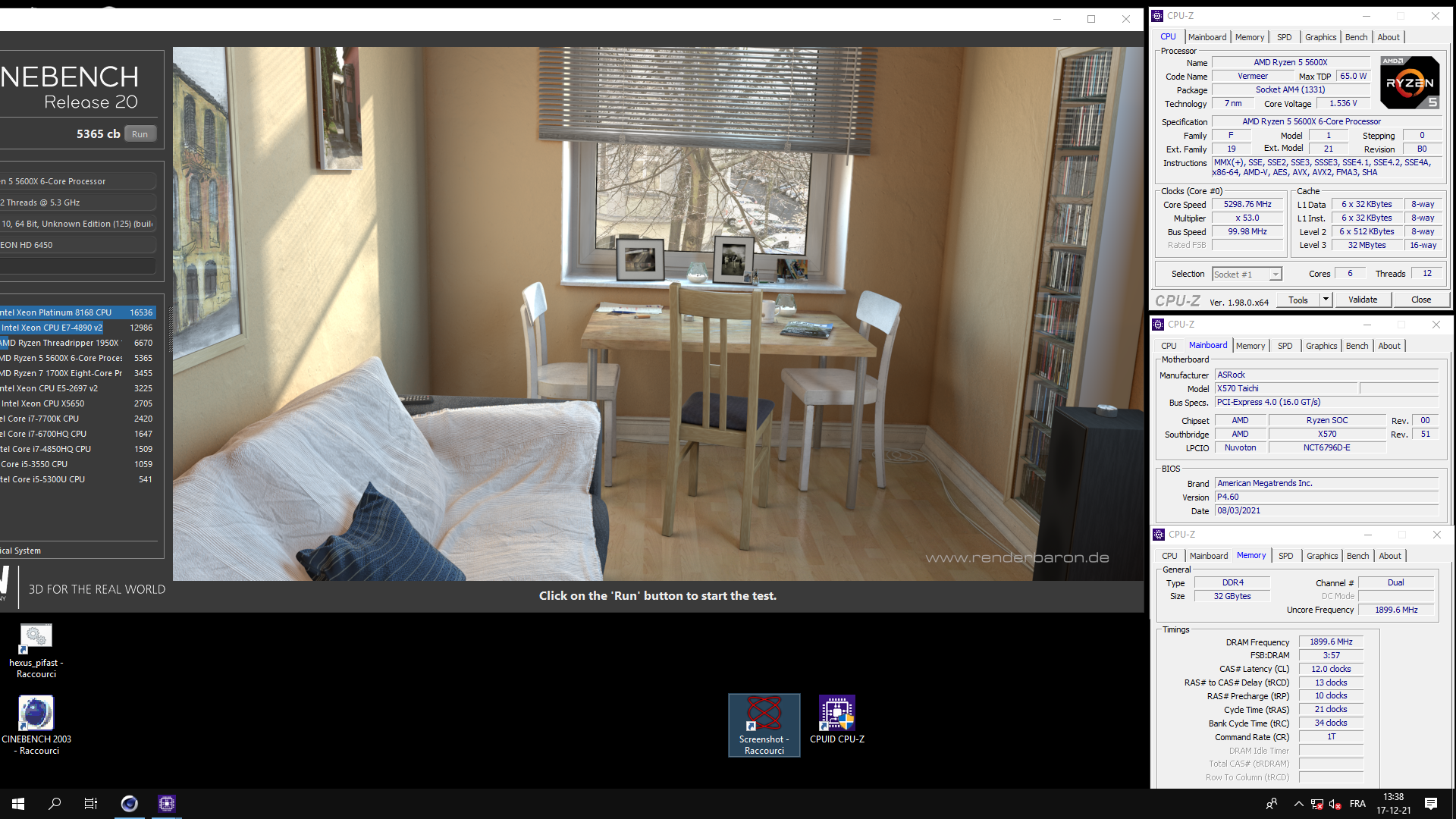The height and width of the screenshot is (819, 1456).
Task: Open the Action Center notifications icon
Action: [x=1431, y=804]
